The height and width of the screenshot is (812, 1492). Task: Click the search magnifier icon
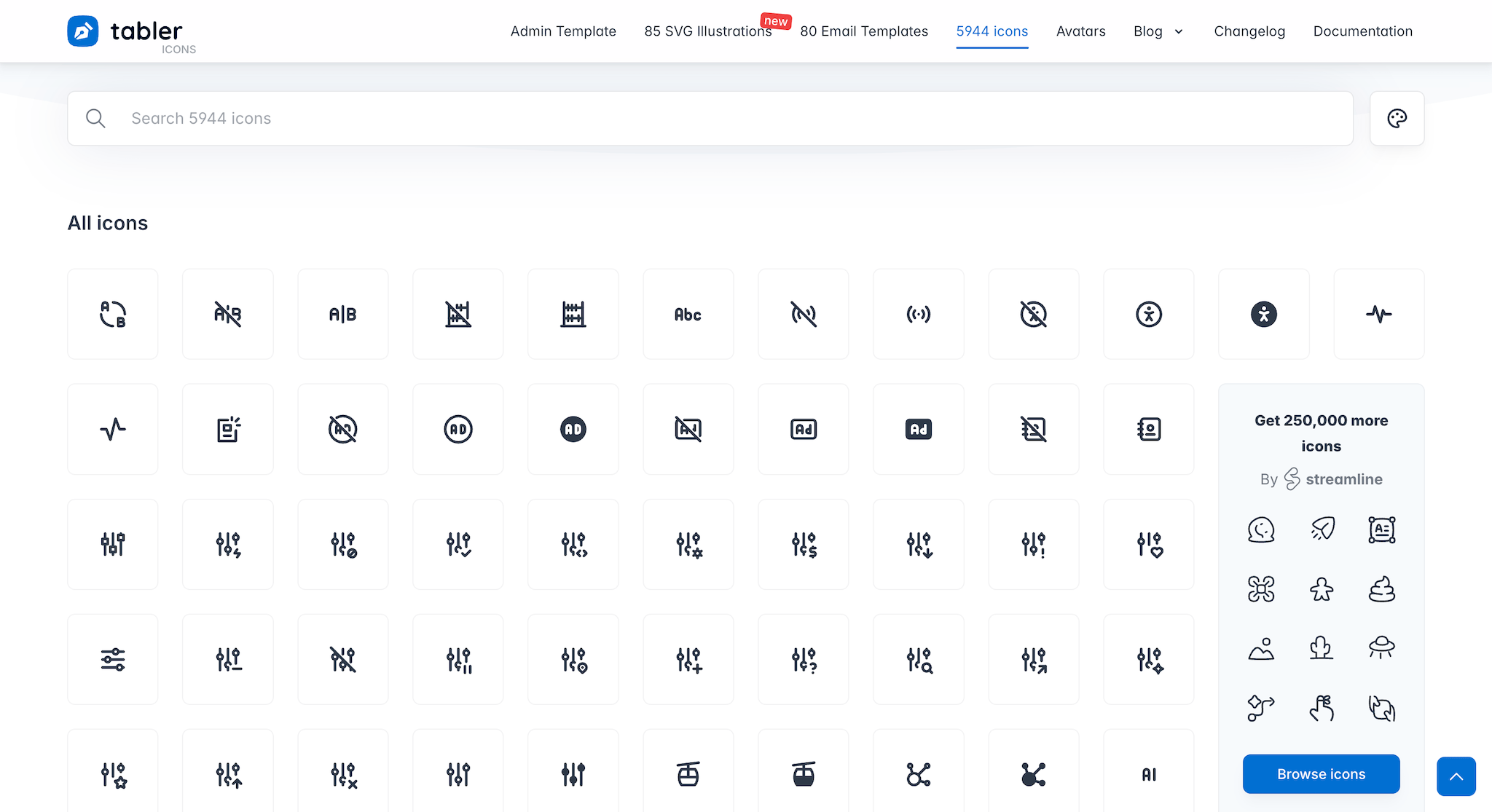click(x=95, y=118)
